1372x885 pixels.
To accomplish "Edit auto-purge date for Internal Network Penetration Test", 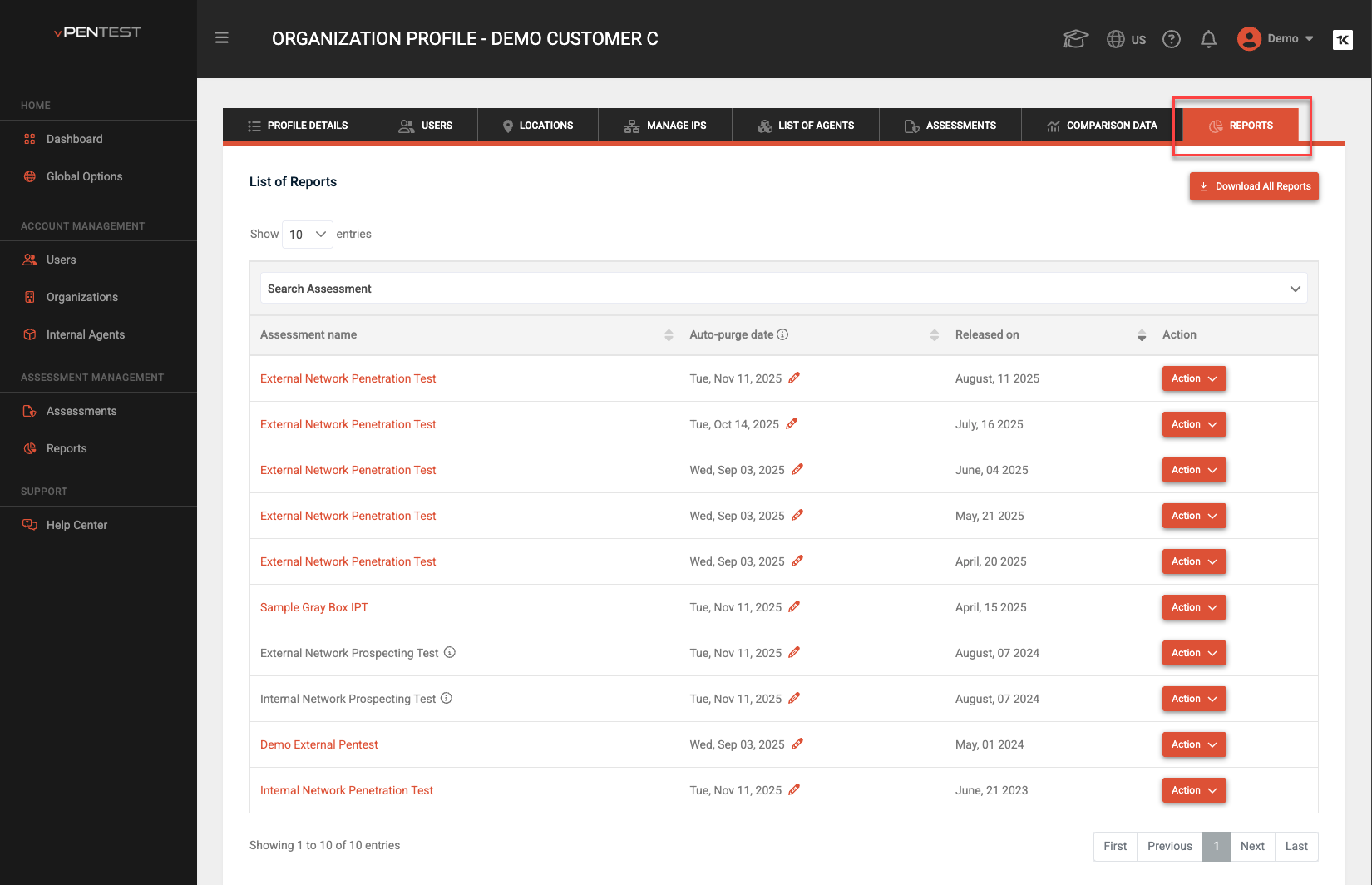I will (x=794, y=789).
